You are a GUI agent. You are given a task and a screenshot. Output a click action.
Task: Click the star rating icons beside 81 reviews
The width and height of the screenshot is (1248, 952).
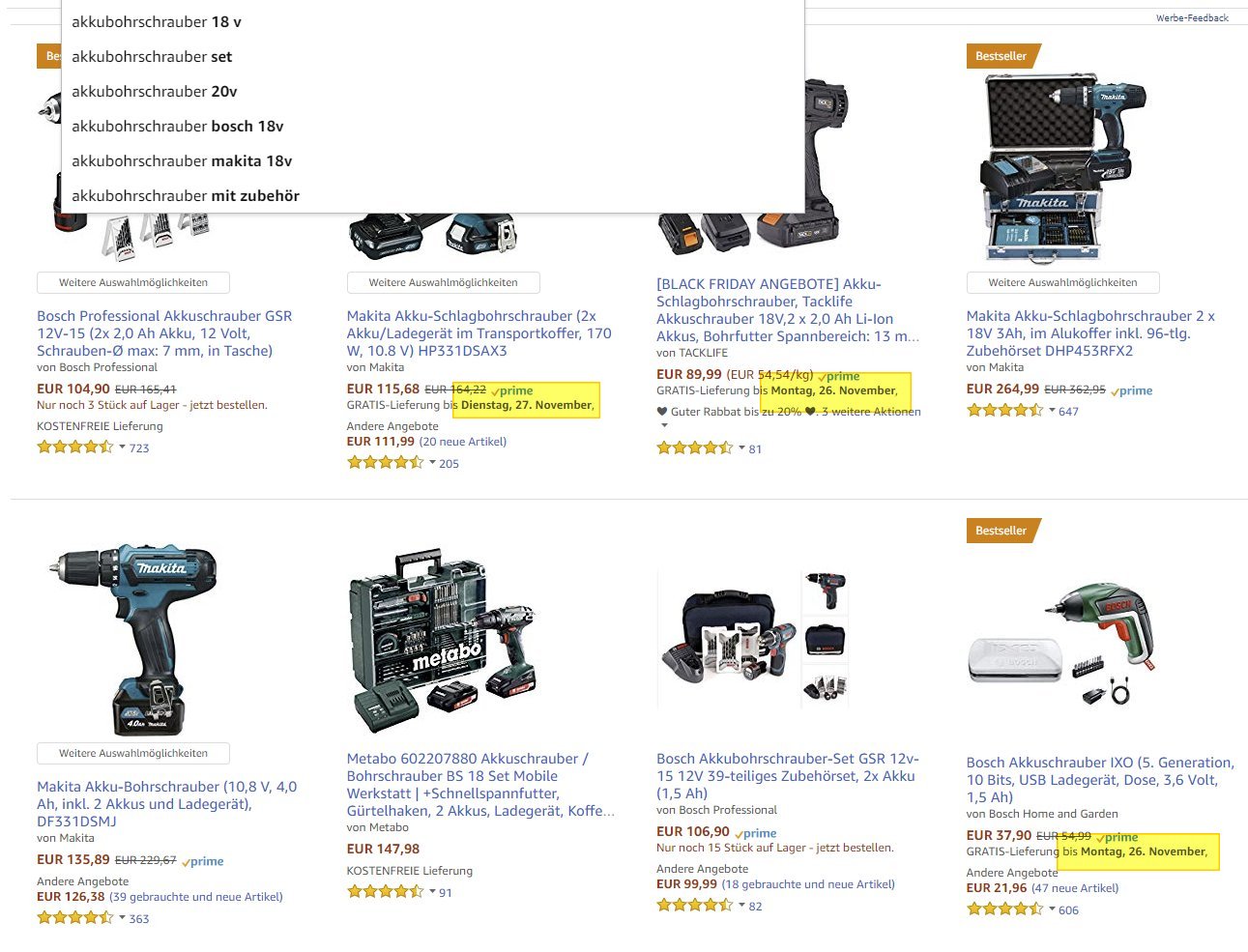pos(695,448)
